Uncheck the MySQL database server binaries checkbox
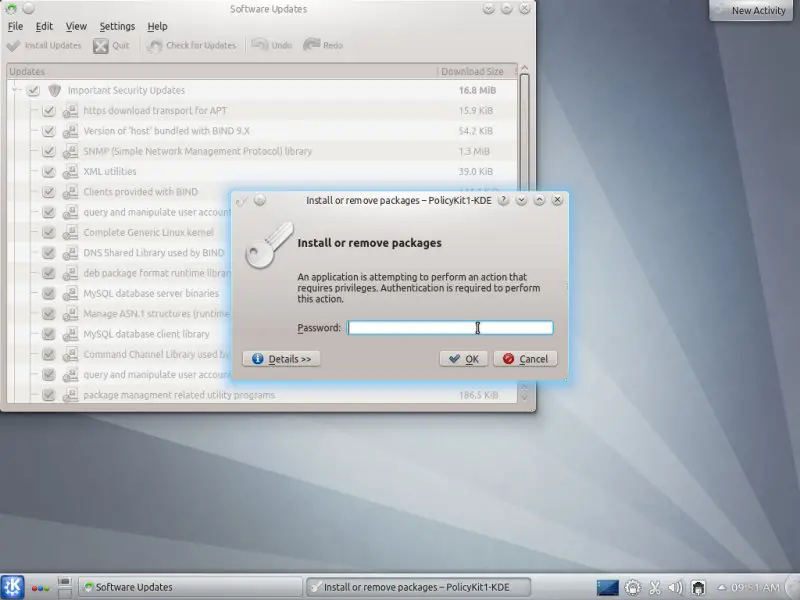This screenshot has width=800, height=600. [48, 293]
